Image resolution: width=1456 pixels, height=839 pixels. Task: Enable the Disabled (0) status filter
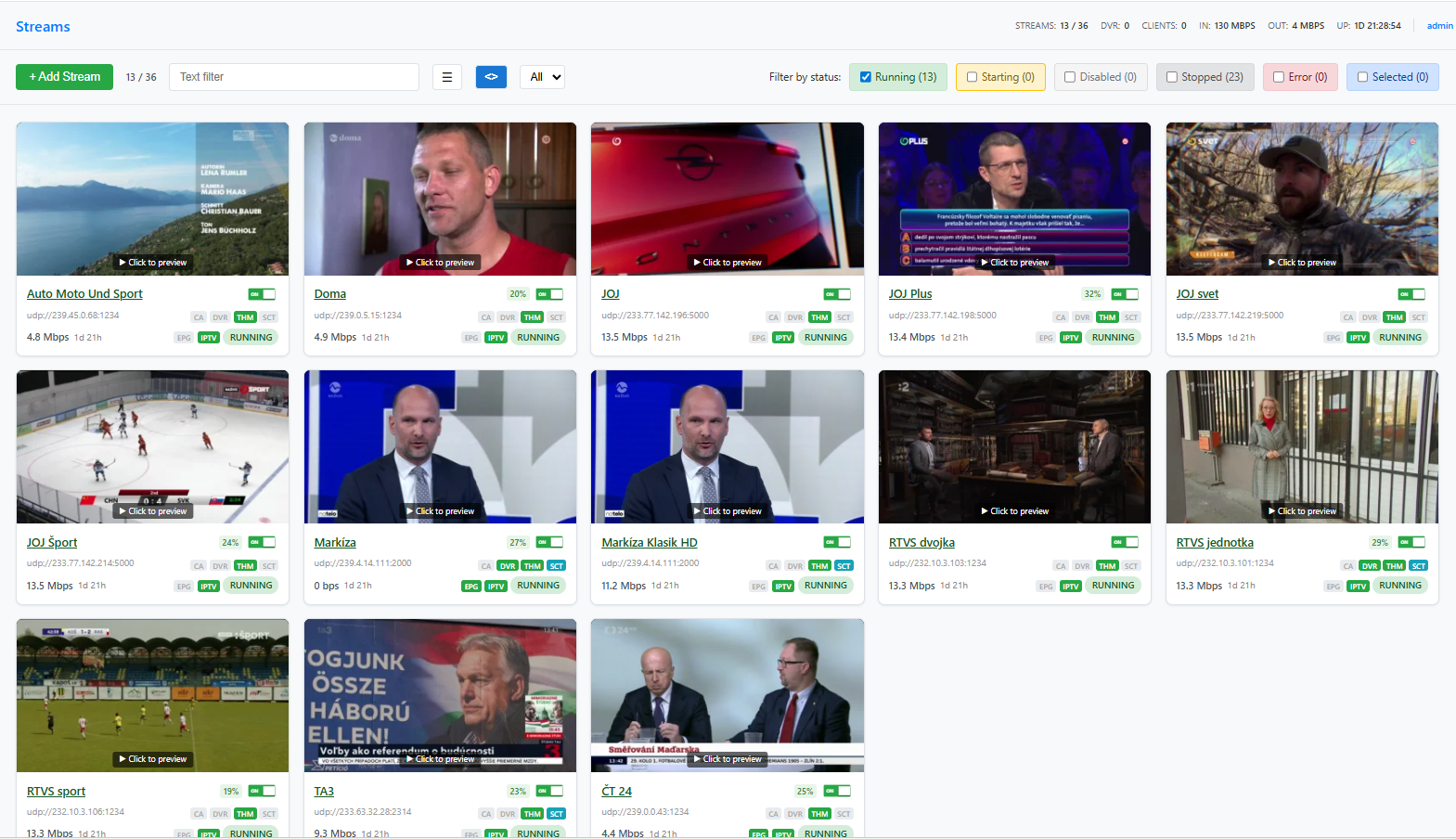click(1070, 77)
